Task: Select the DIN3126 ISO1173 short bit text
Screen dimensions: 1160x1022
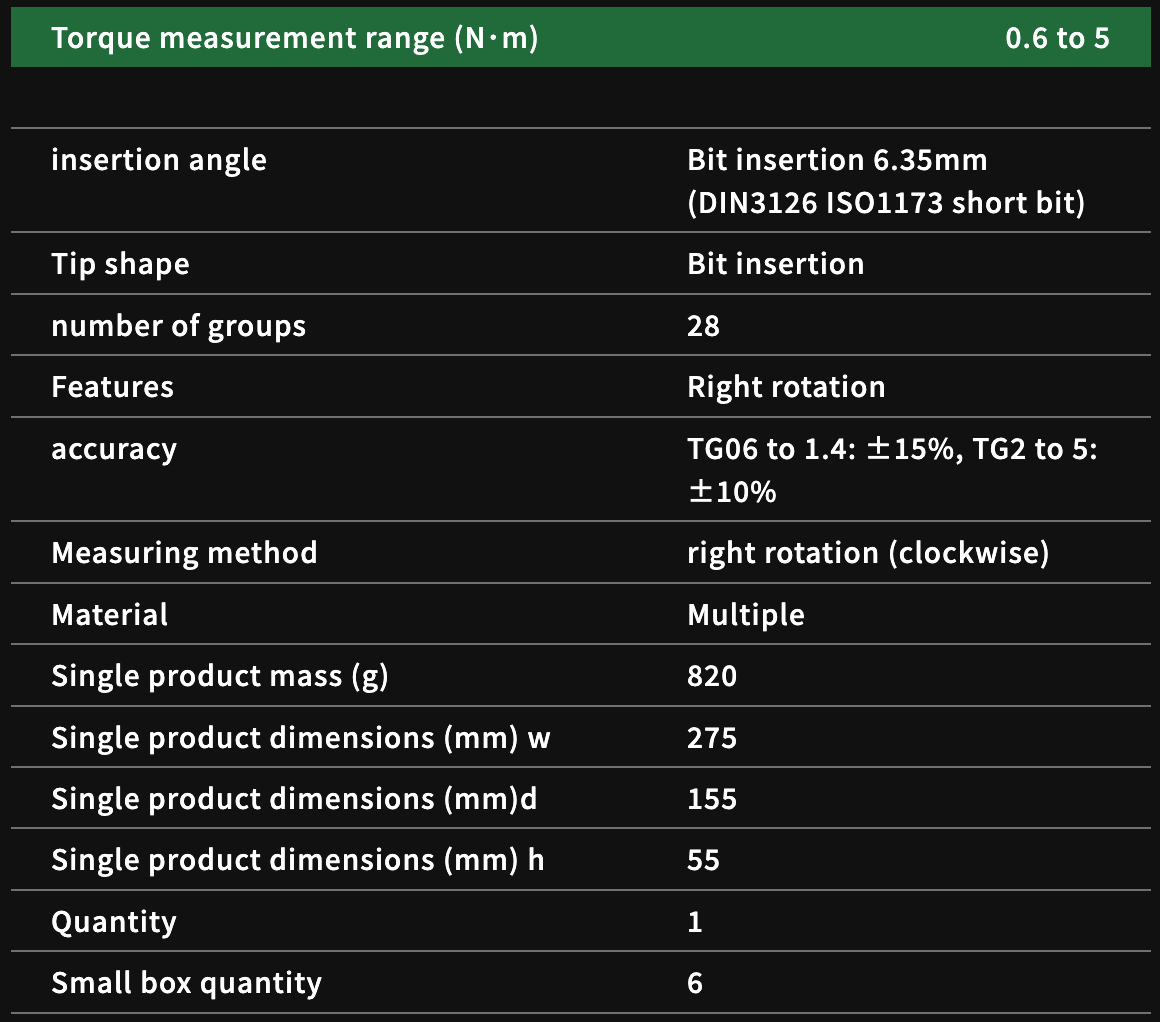Action: pyautogui.click(x=886, y=203)
